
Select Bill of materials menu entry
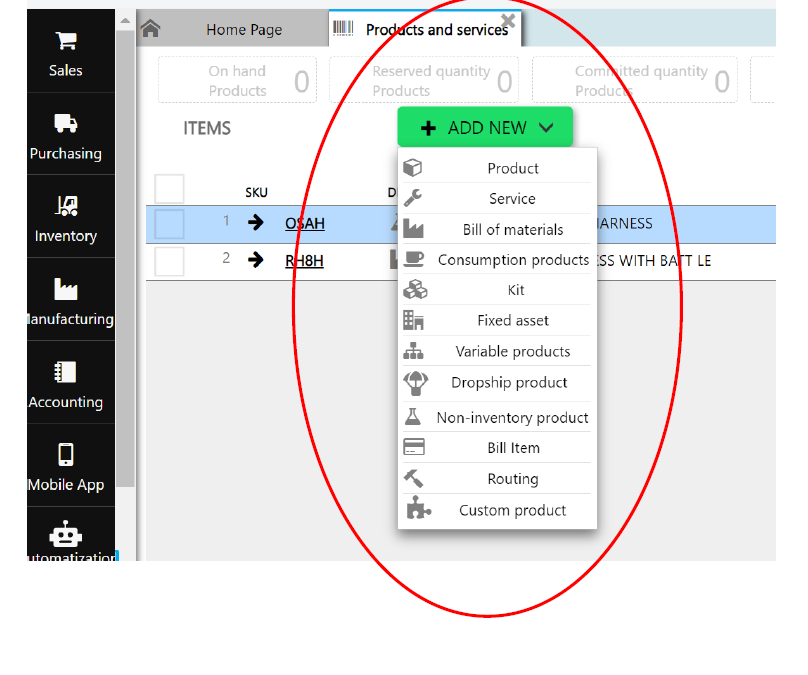point(497,229)
